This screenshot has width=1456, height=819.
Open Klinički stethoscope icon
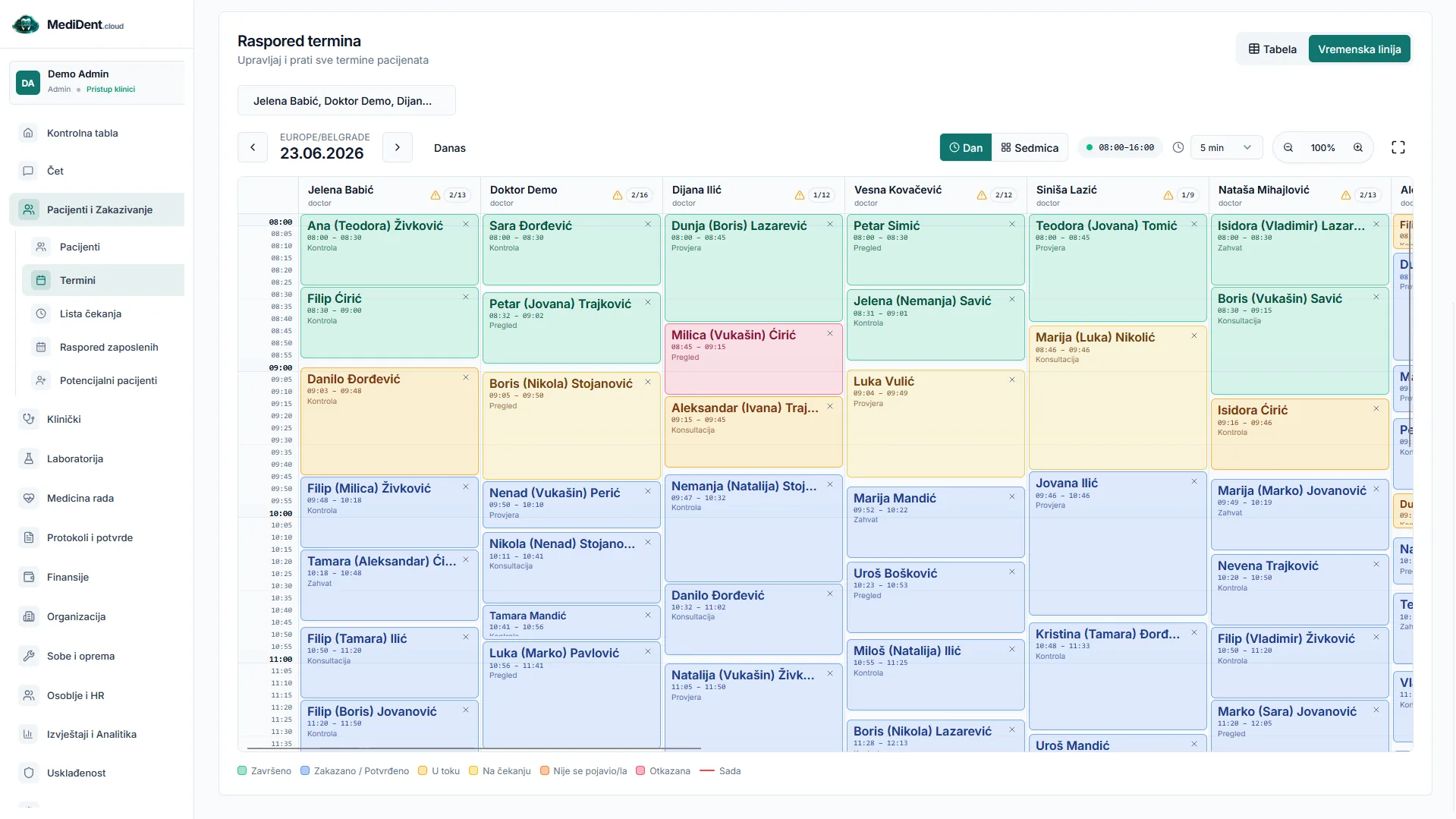29,419
